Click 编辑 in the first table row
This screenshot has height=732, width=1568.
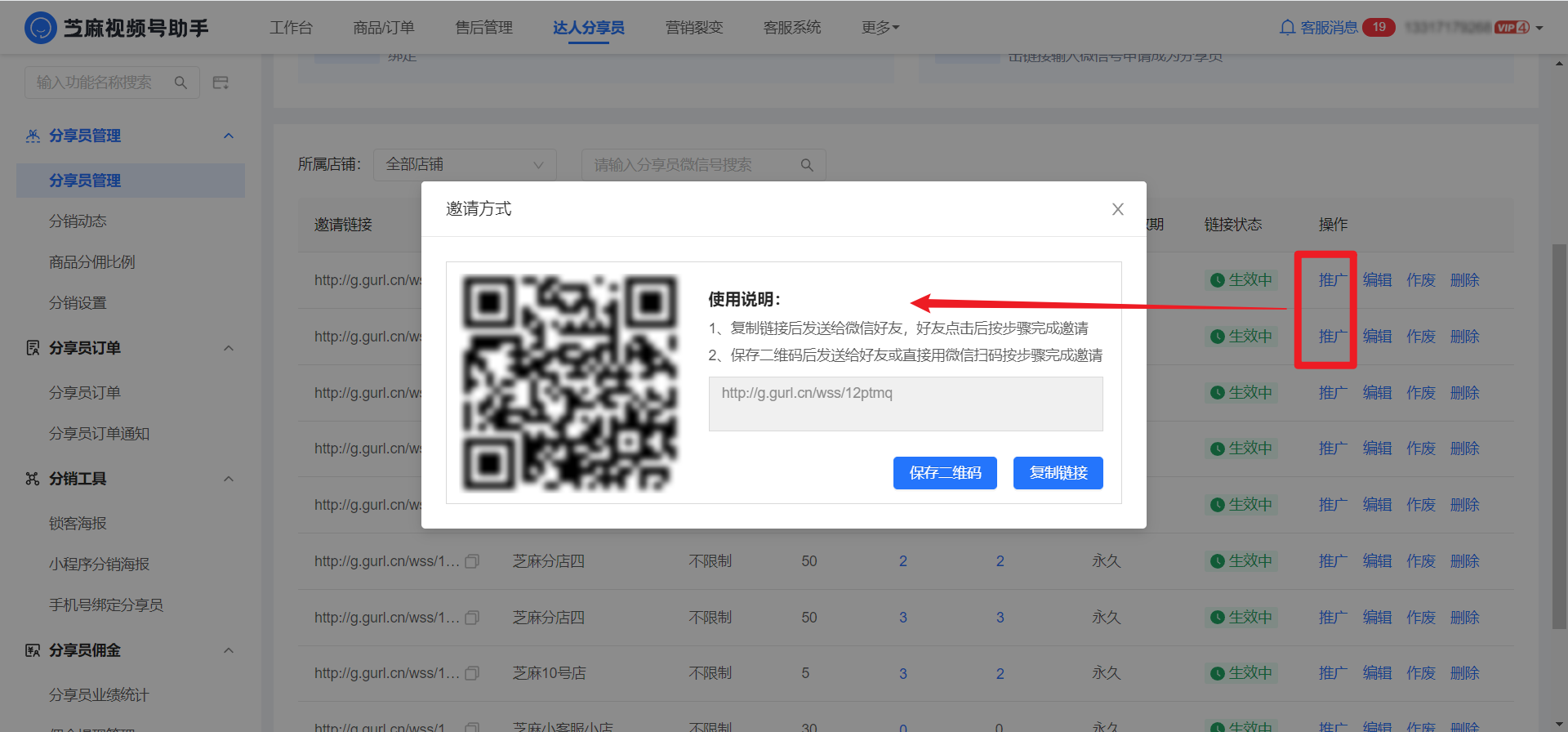point(1377,280)
